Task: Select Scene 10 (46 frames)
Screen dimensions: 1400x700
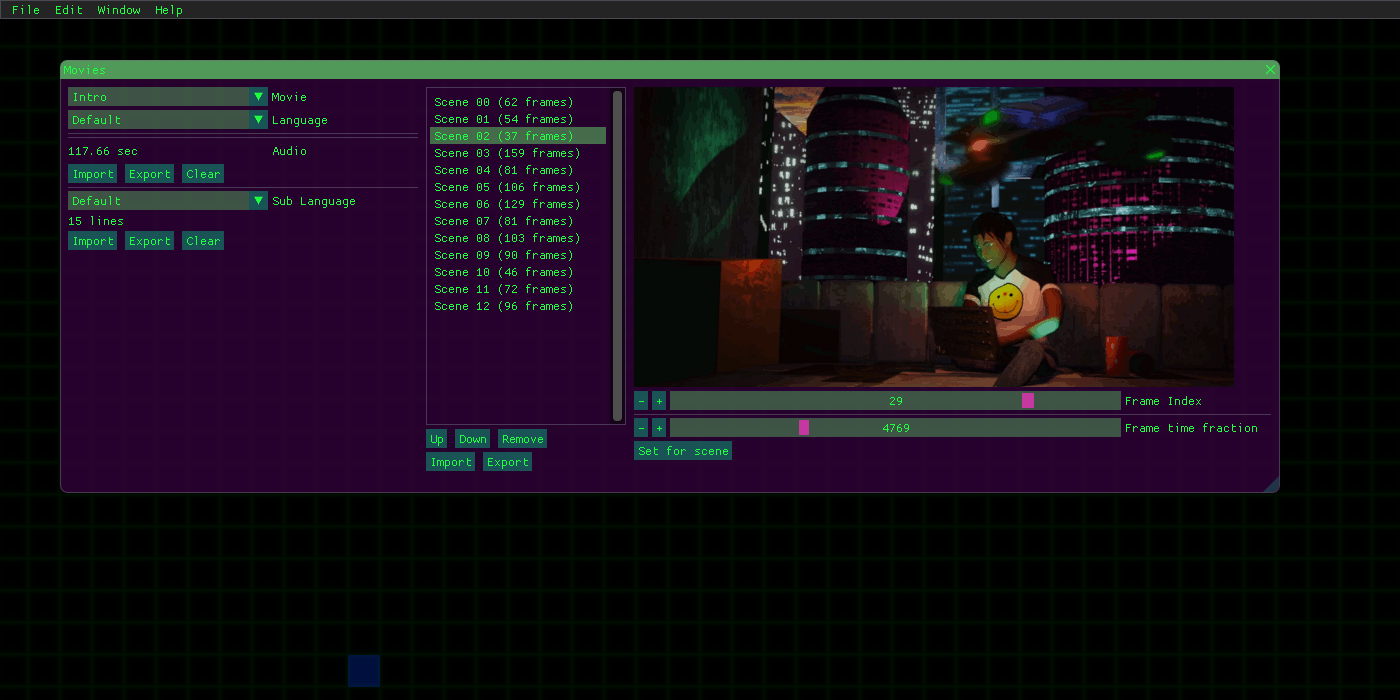Action: click(518, 272)
